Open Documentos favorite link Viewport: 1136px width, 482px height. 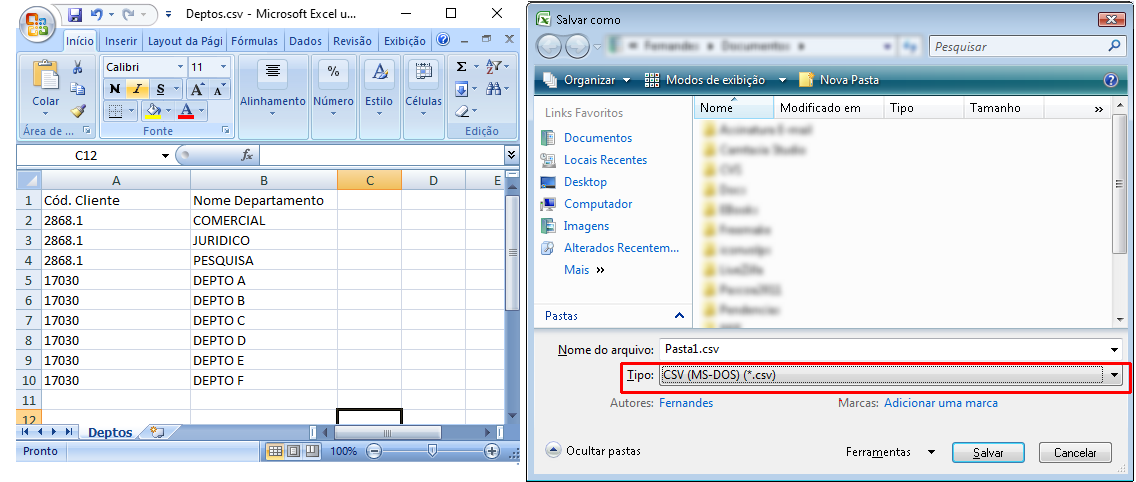(598, 138)
